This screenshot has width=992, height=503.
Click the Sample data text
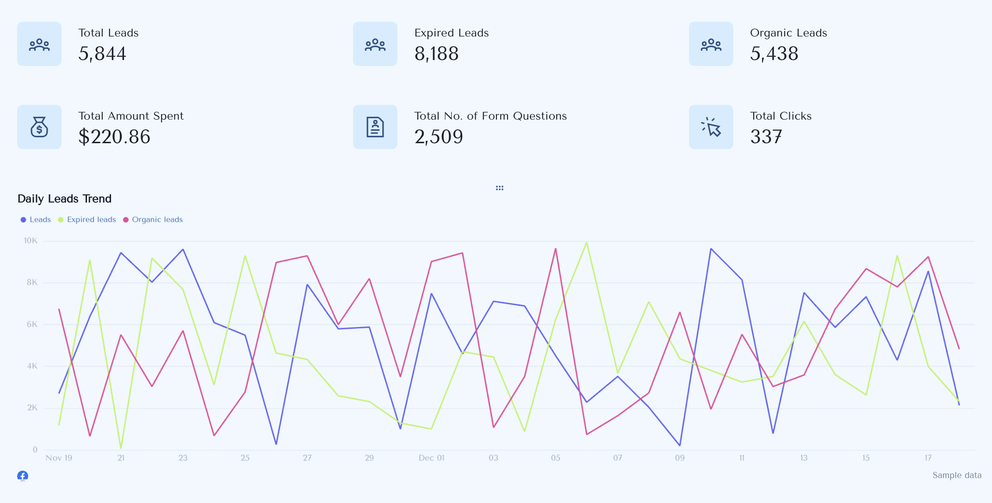click(957, 475)
